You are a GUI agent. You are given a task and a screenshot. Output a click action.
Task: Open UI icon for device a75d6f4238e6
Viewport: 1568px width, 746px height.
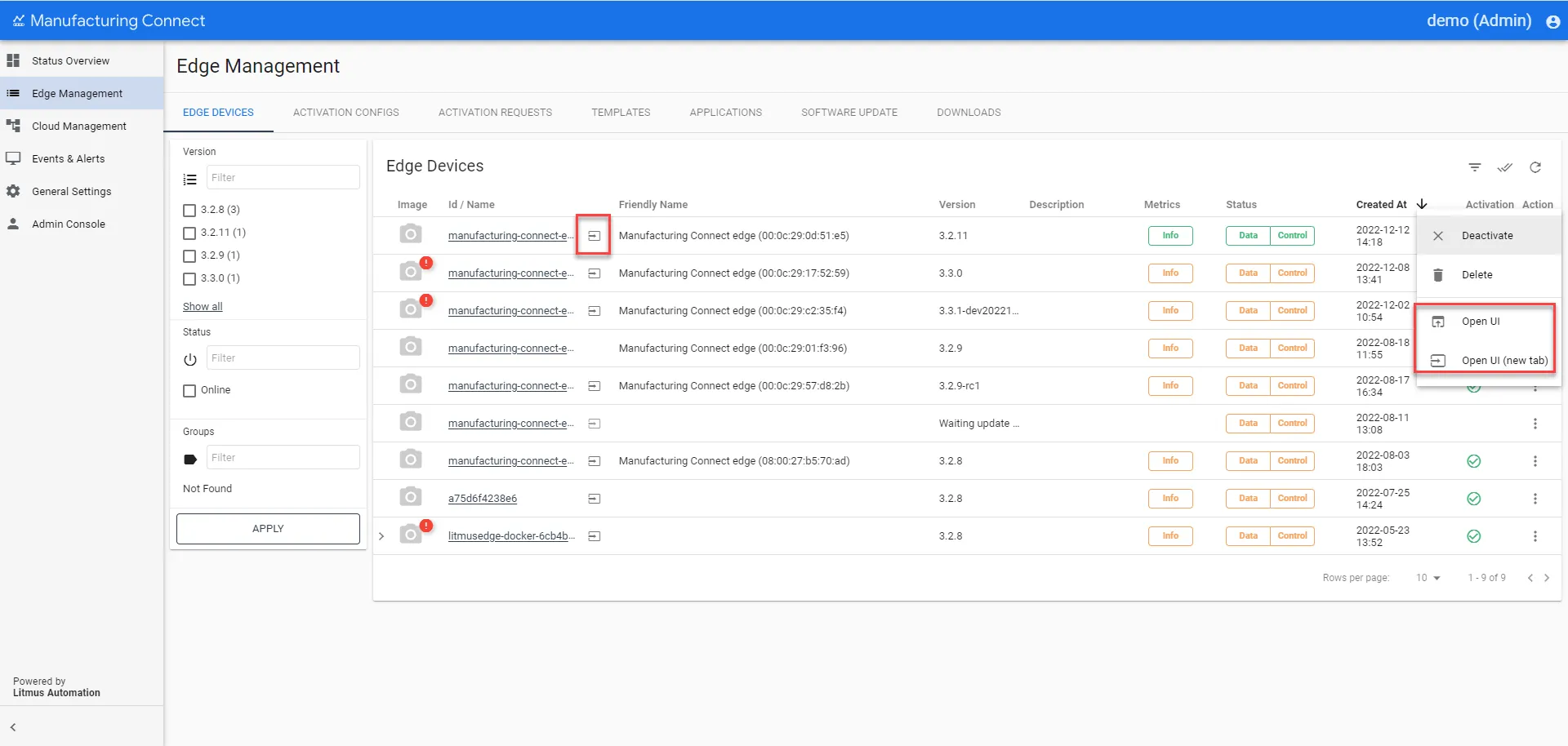coord(595,499)
